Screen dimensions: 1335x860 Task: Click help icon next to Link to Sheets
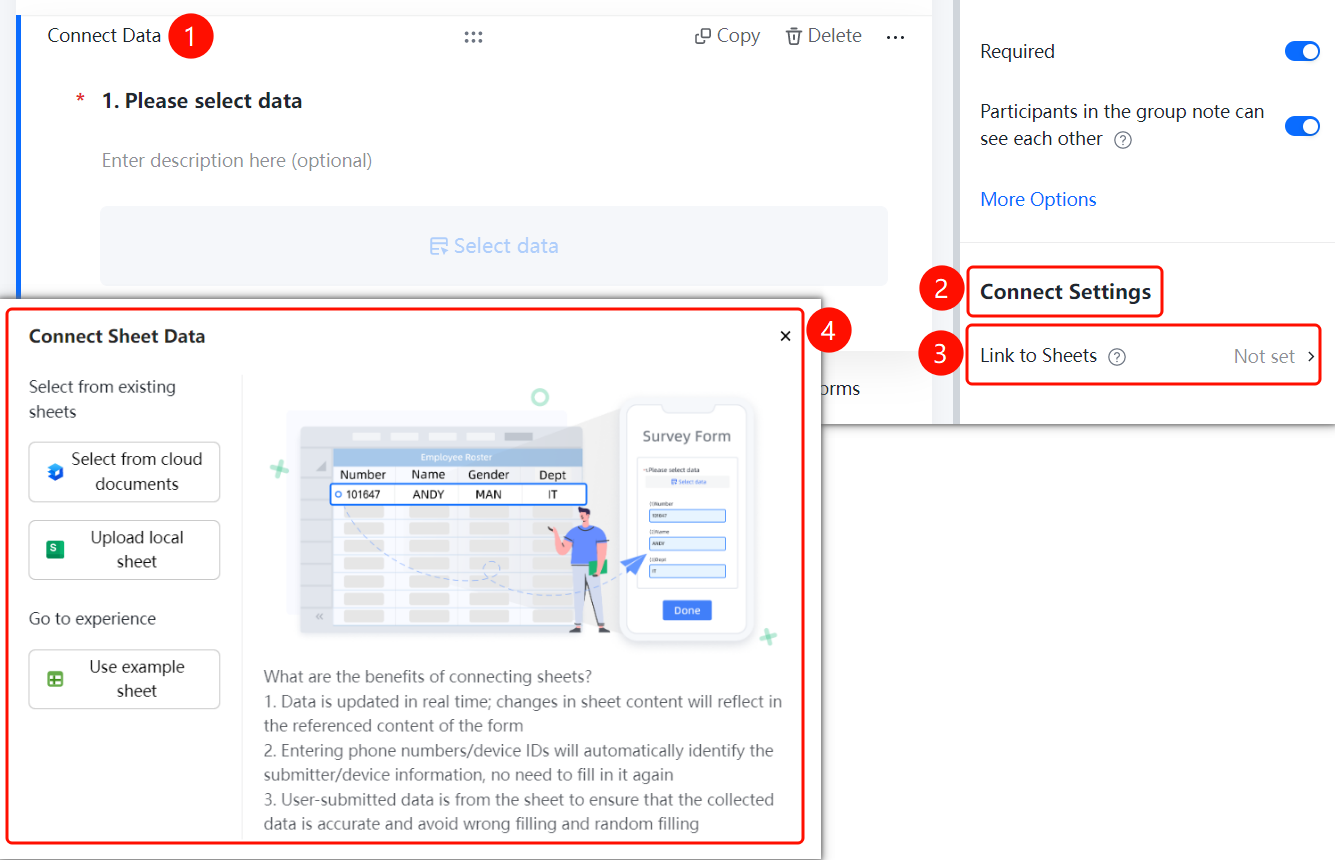pyautogui.click(x=1117, y=357)
